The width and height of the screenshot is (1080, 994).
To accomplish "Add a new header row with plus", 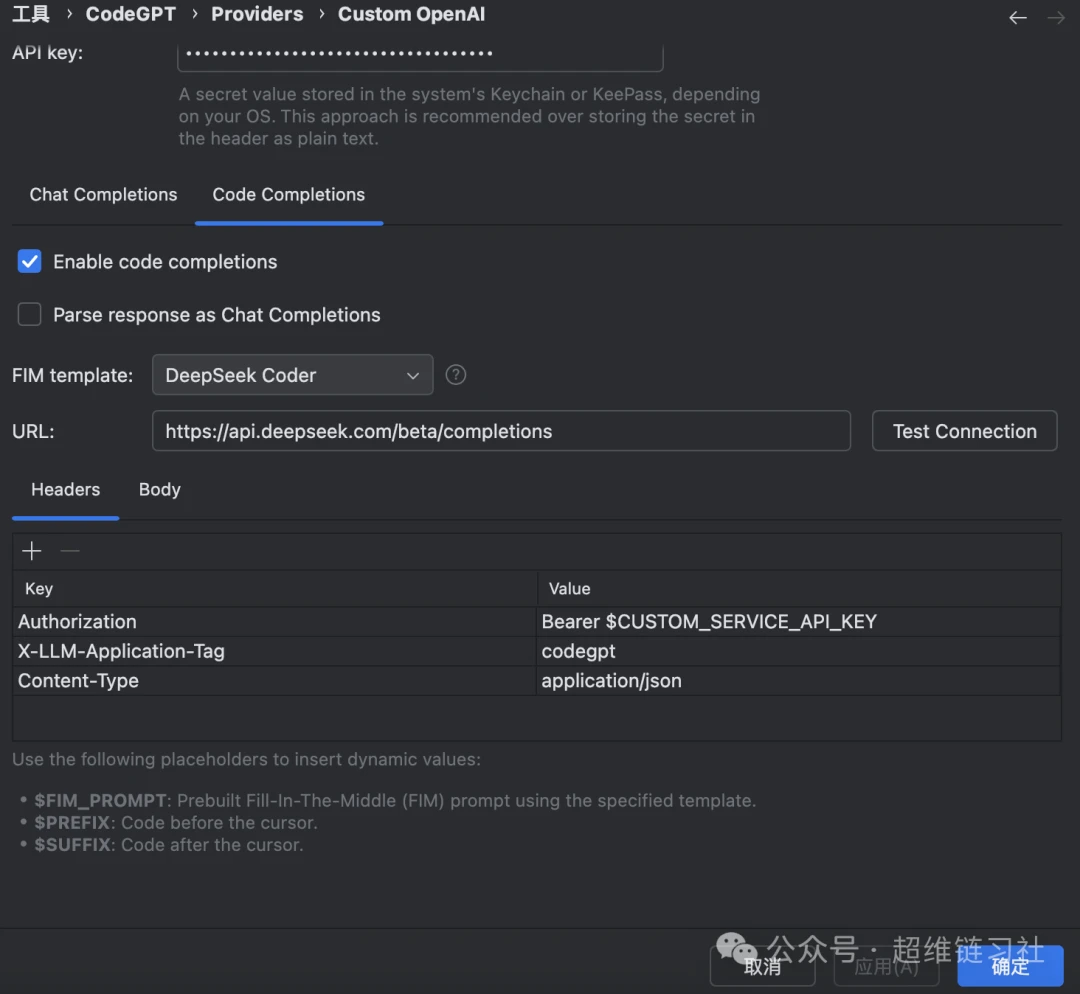I will pyautogui.click(x=32, y=551).
